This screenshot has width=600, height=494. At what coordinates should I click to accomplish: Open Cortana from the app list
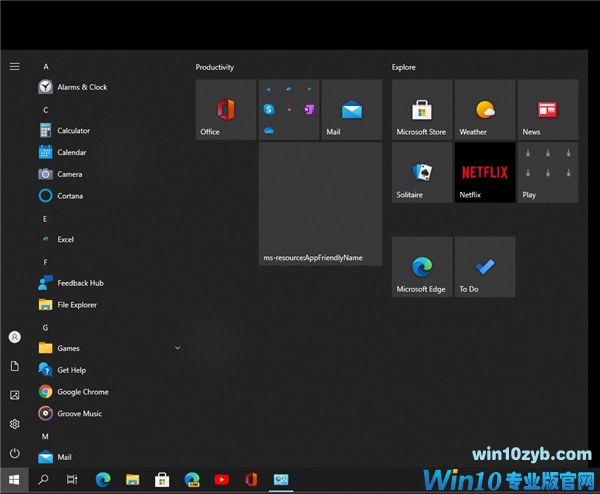[69, 196]
